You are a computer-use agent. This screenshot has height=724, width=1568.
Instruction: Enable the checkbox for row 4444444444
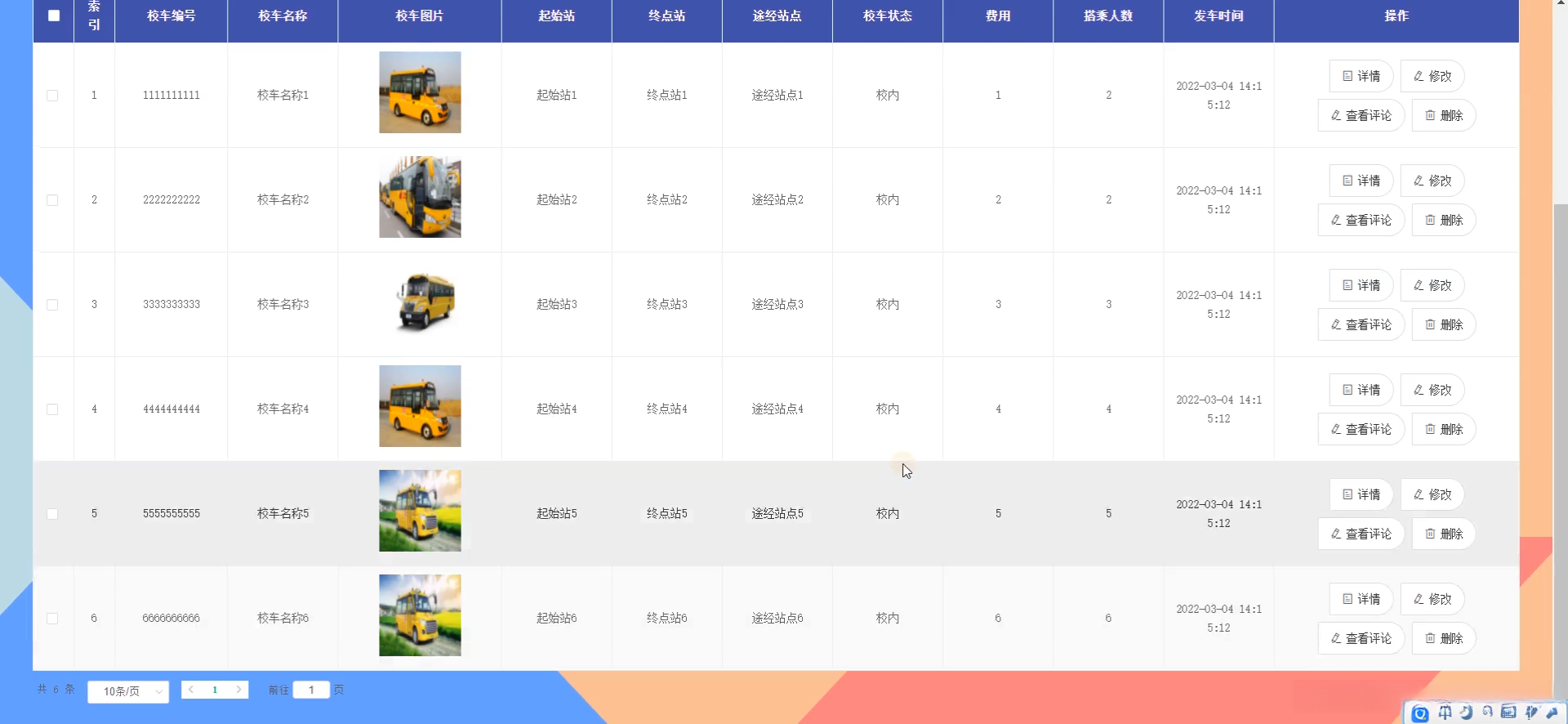tap(52, 409)
